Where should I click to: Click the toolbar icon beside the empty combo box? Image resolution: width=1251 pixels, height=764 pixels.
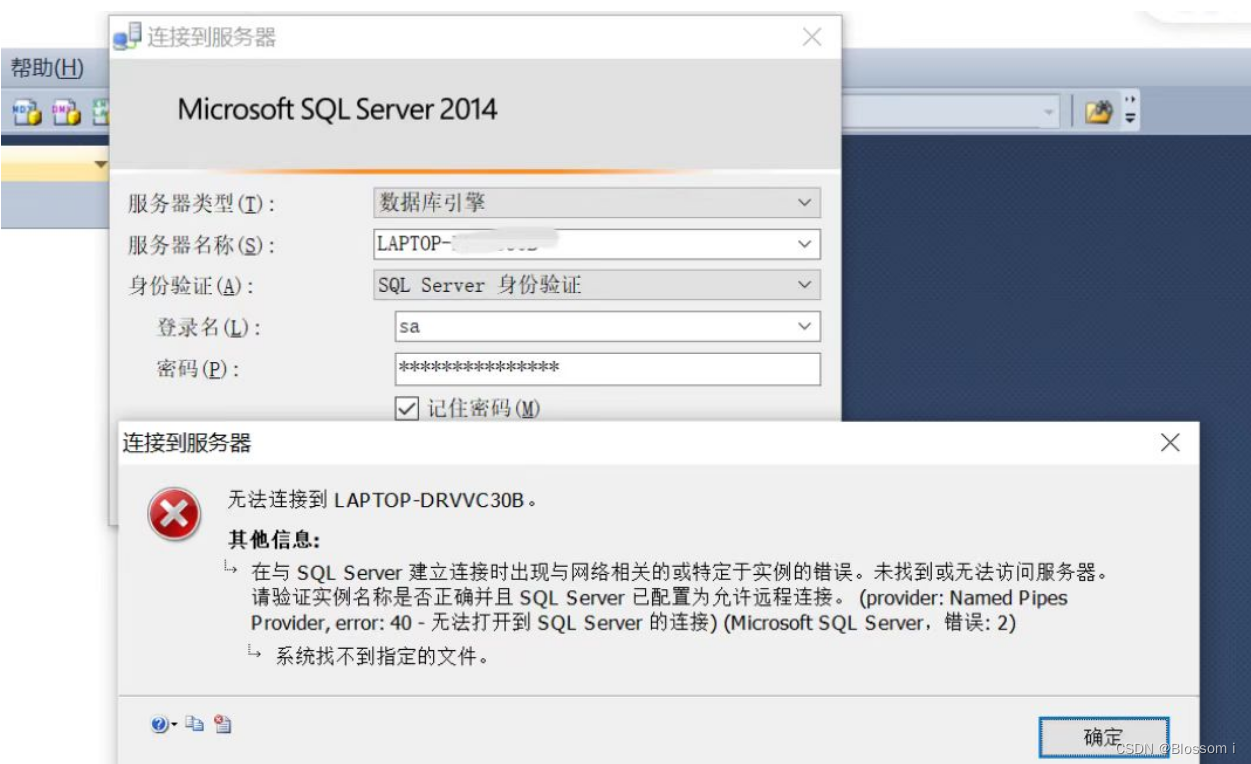point(1098,112)
